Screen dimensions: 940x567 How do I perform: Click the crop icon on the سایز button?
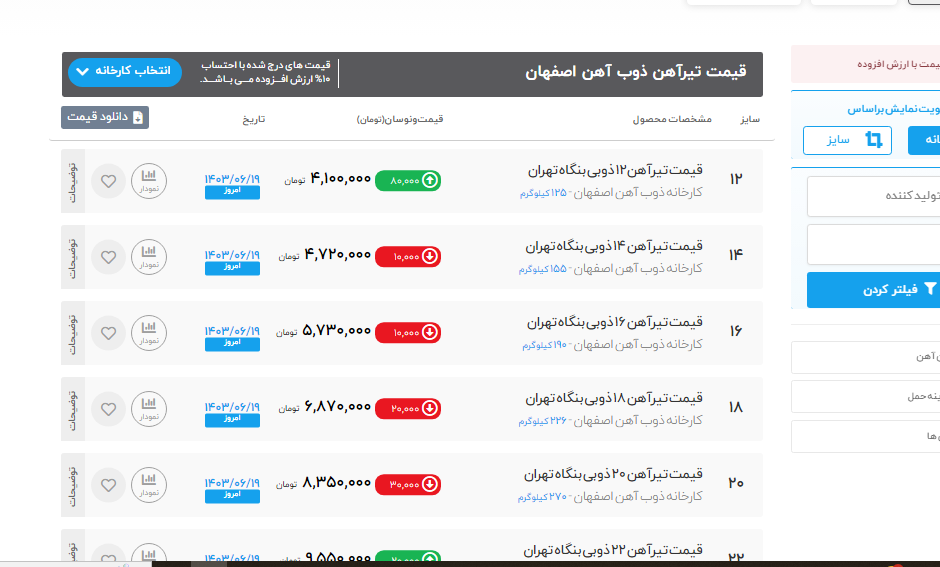pos(875,140)
